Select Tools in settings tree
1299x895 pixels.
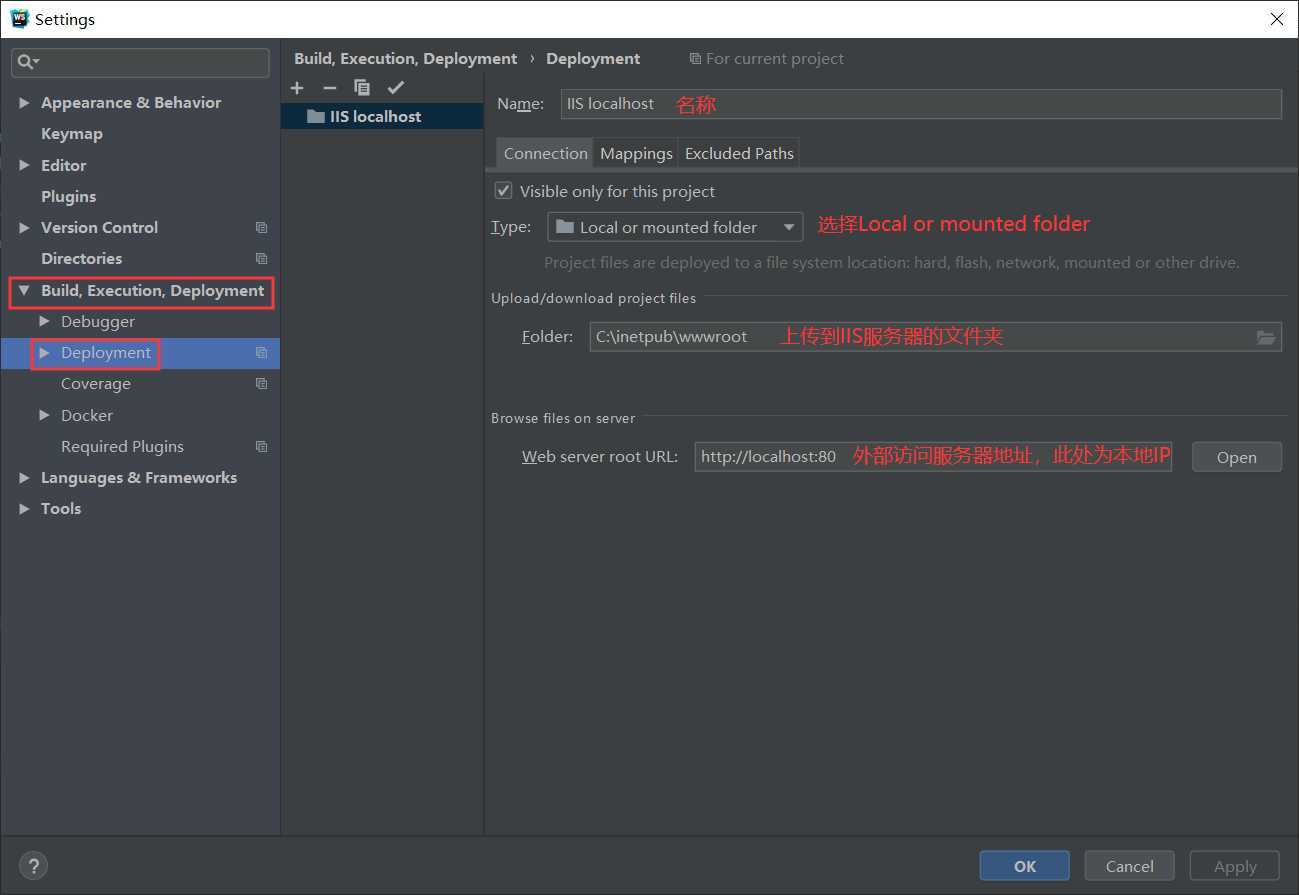click(x=61, y=509)
